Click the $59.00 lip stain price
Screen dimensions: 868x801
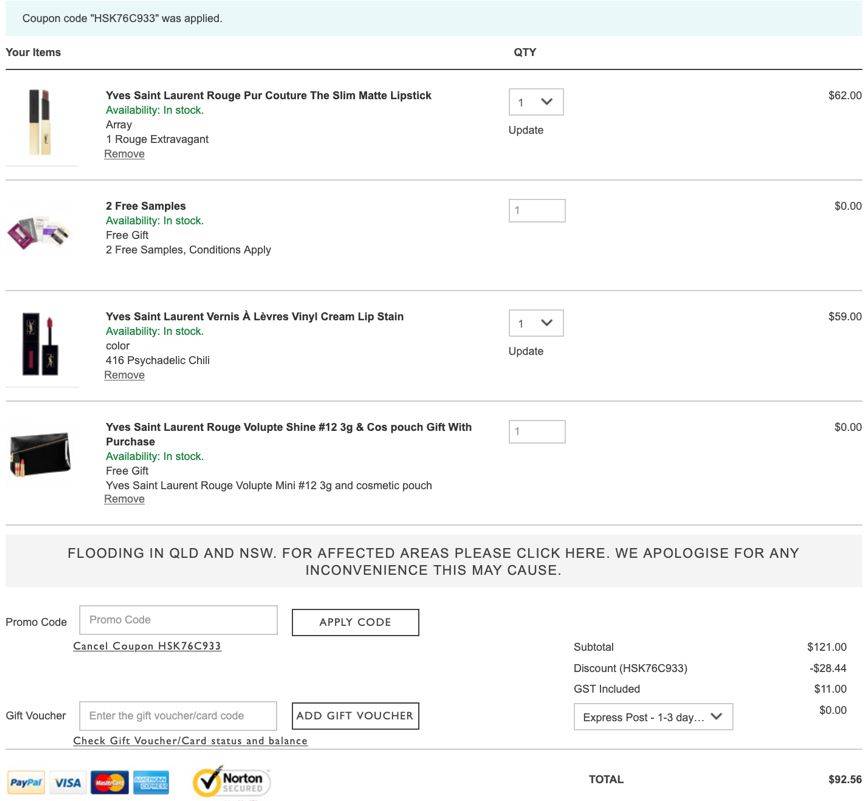tap(845, 316)
